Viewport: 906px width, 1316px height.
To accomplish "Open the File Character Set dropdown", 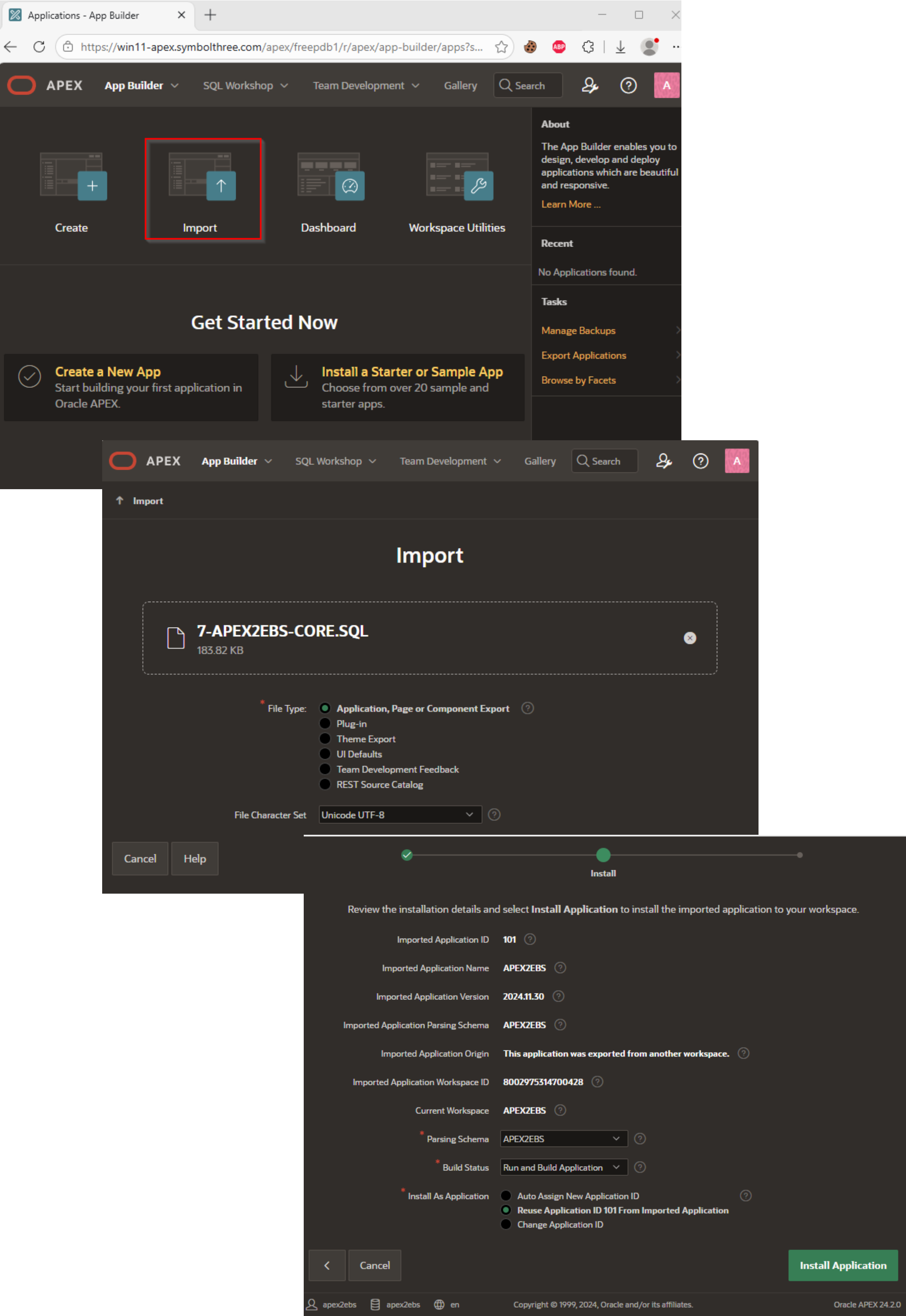I will click(x=400, y=814).
